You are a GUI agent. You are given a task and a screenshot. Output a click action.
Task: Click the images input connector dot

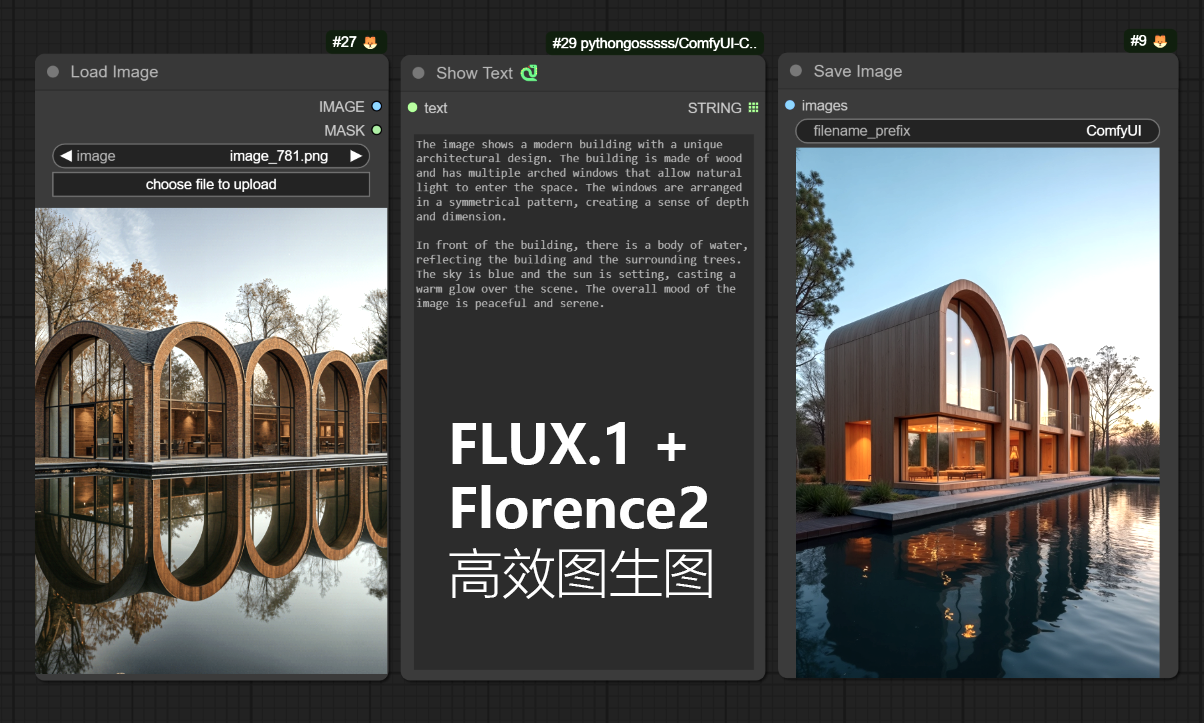click(790, 105)
